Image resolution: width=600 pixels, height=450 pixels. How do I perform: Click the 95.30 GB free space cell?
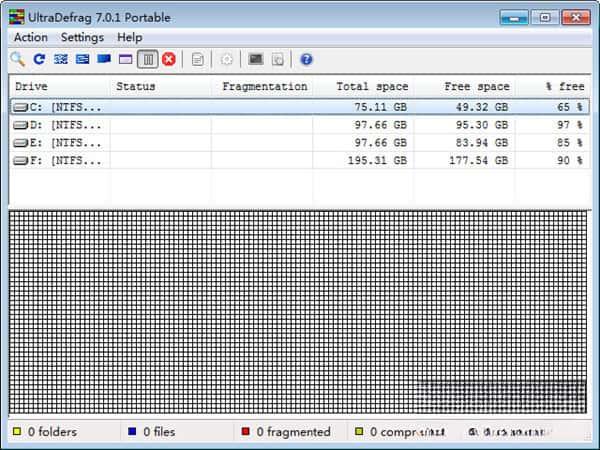click(x=482, y=125)
